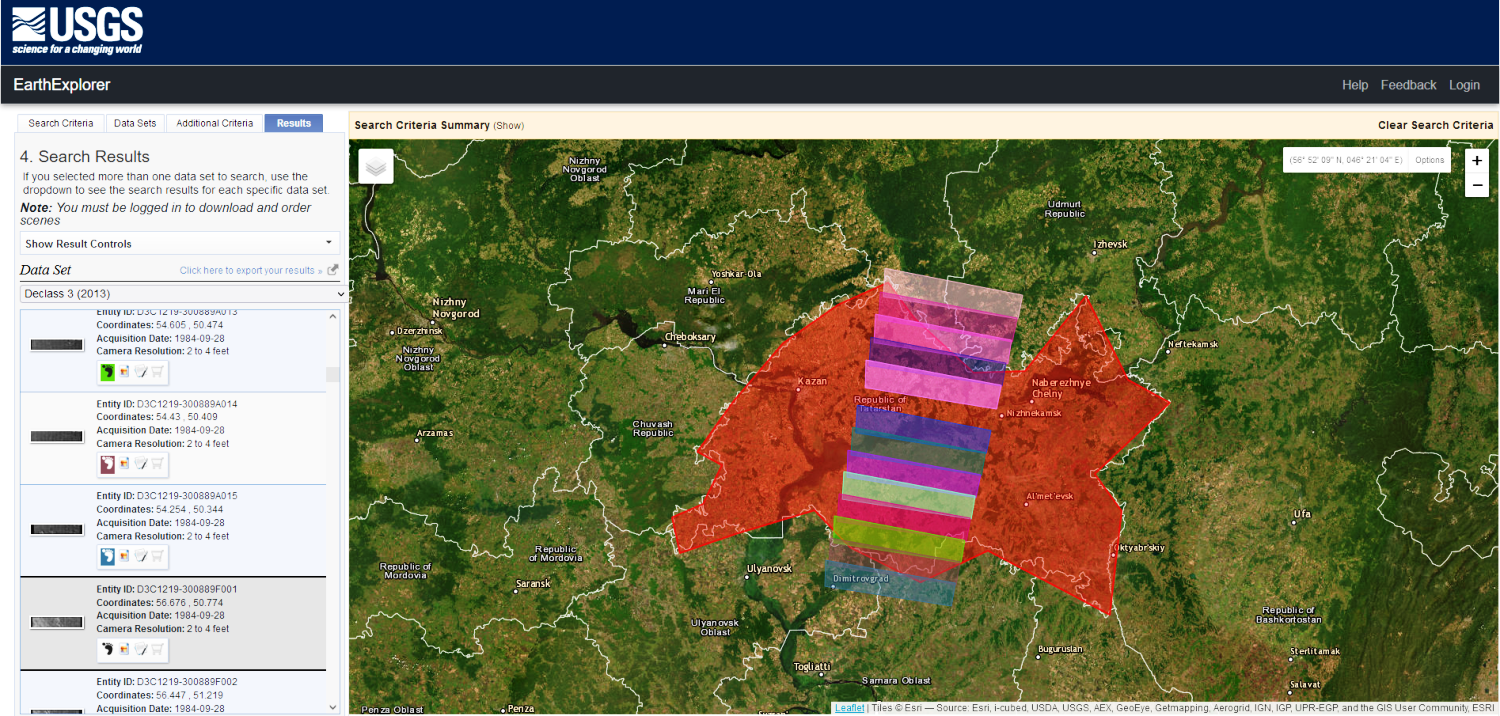Click download options icon for scene D3C1219-300889F001
1500x716 pixels.
[x=141, y=650]
